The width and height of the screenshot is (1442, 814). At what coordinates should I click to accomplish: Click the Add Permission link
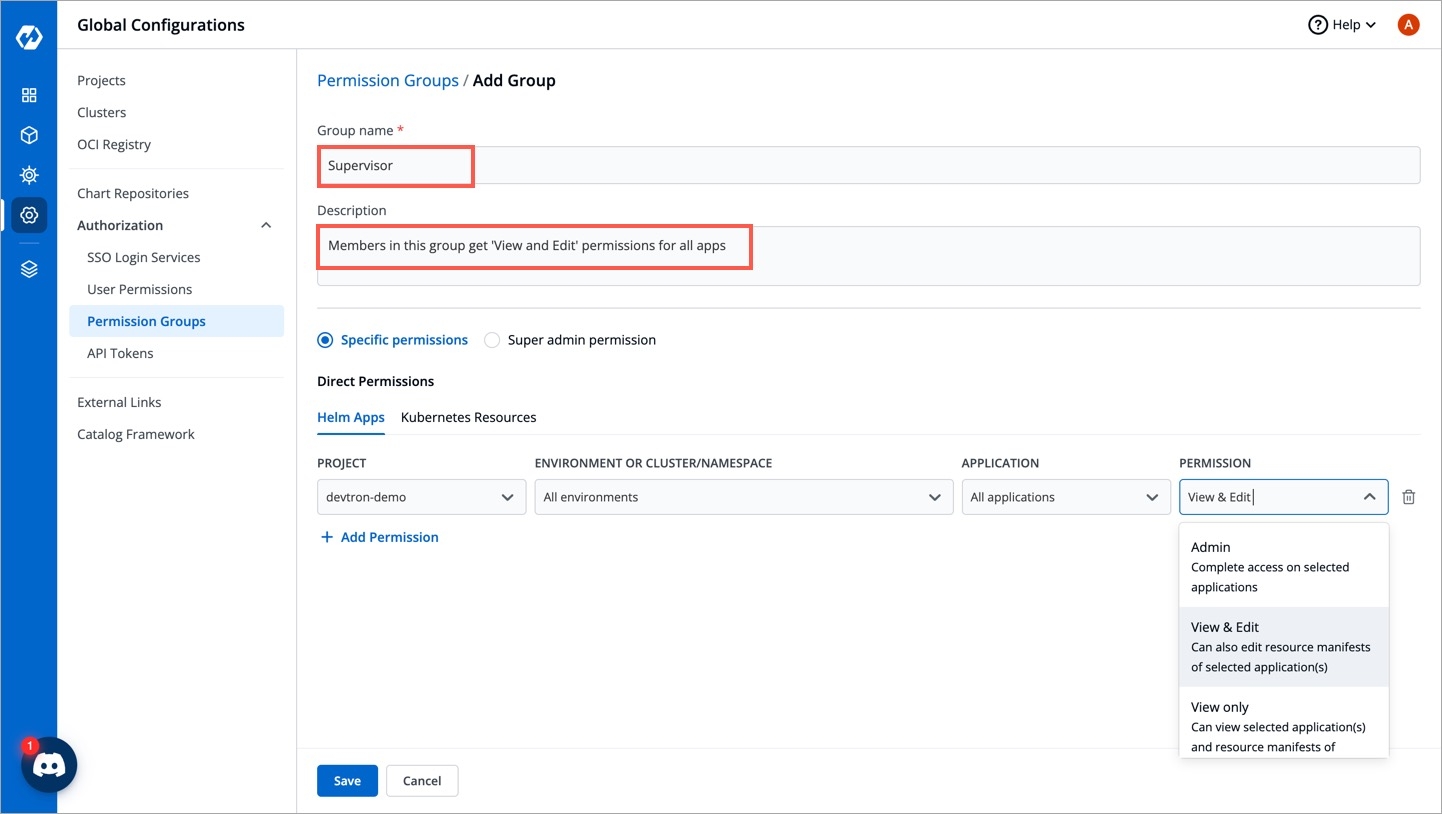[x=379, y=537]
